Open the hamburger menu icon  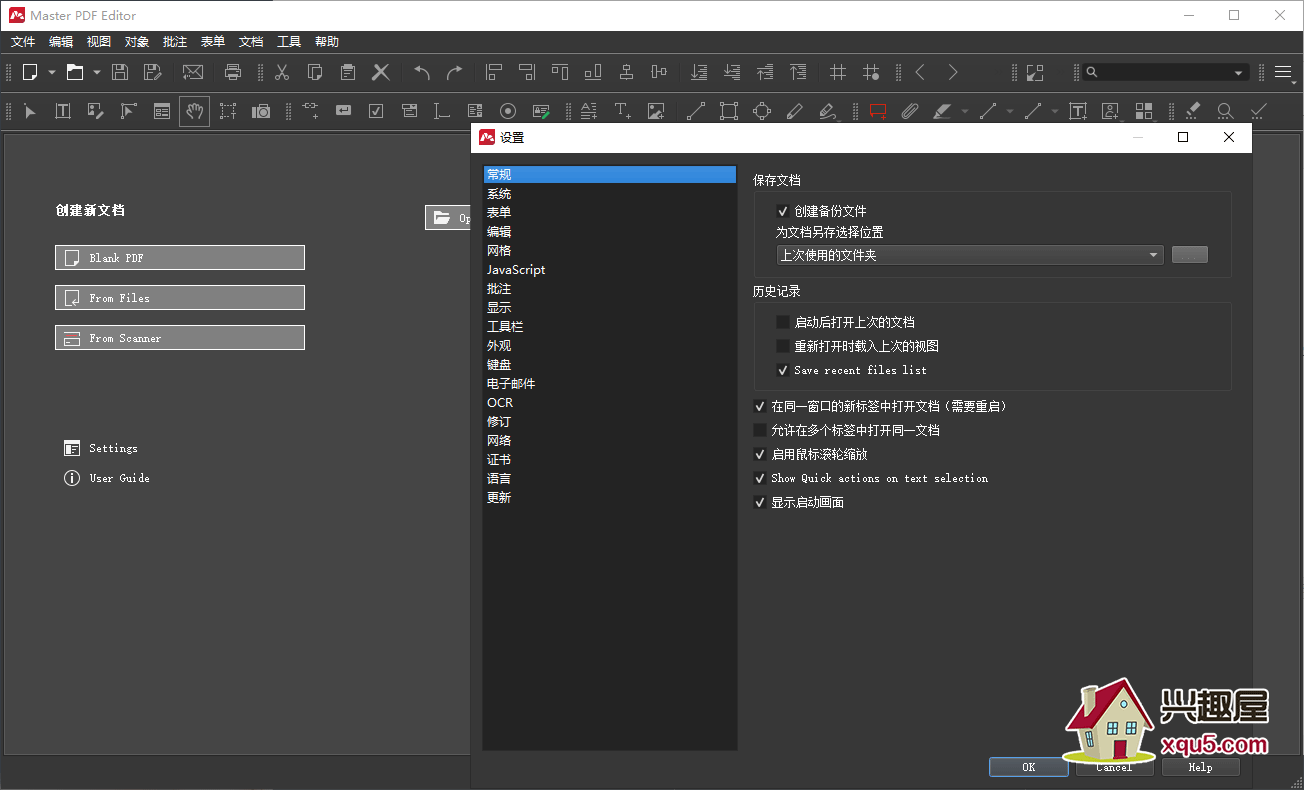click(x=1283, y=72)
